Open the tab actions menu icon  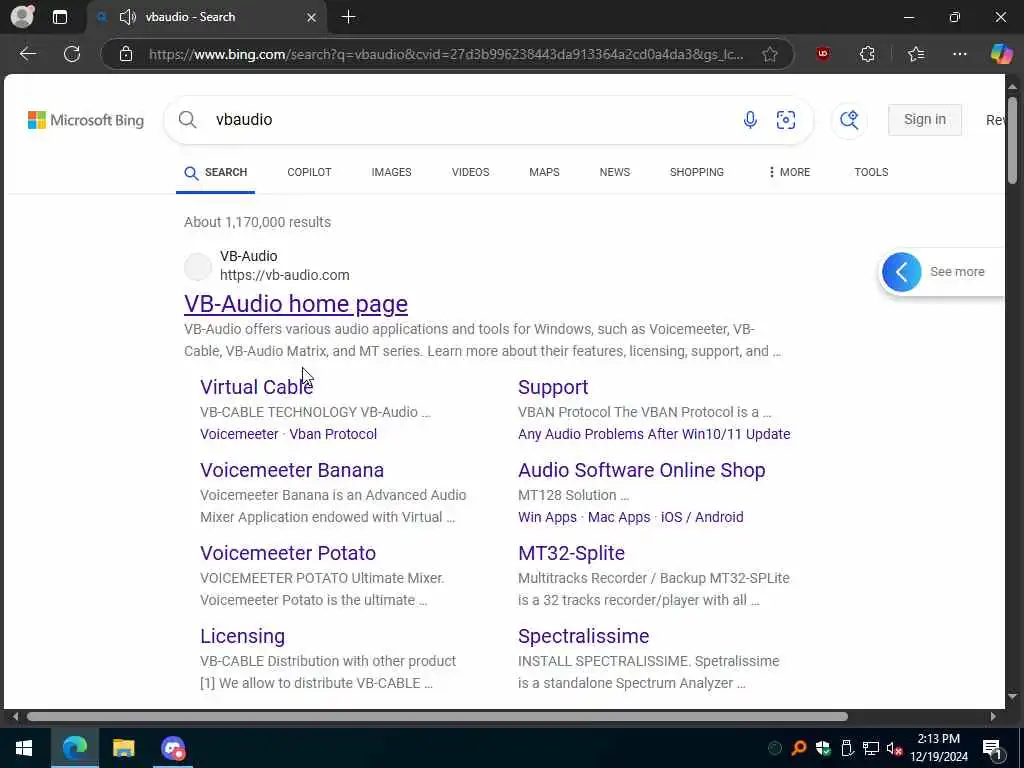tap(59, 17)
